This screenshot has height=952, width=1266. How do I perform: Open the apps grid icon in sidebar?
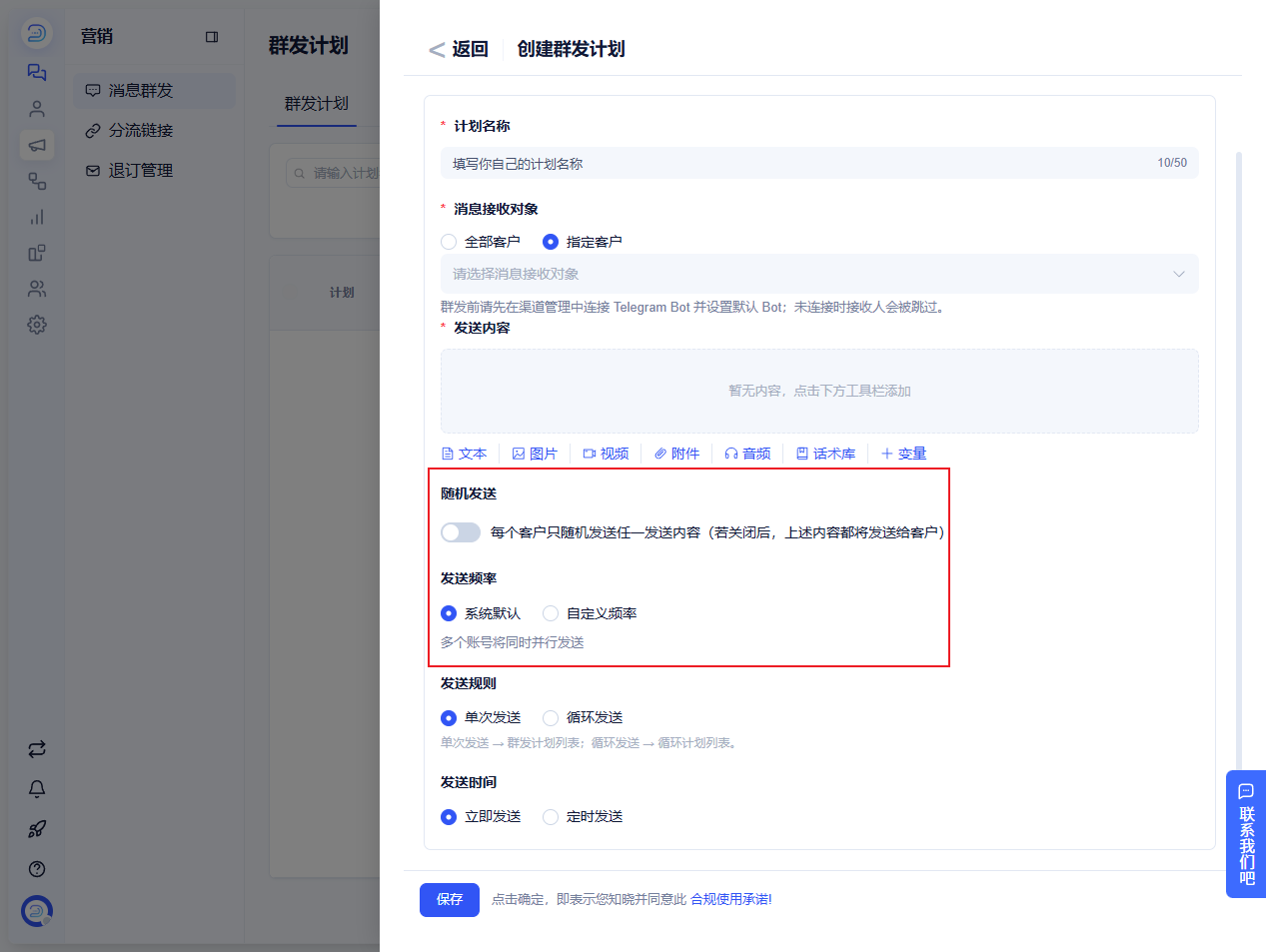tap(37, 253)
